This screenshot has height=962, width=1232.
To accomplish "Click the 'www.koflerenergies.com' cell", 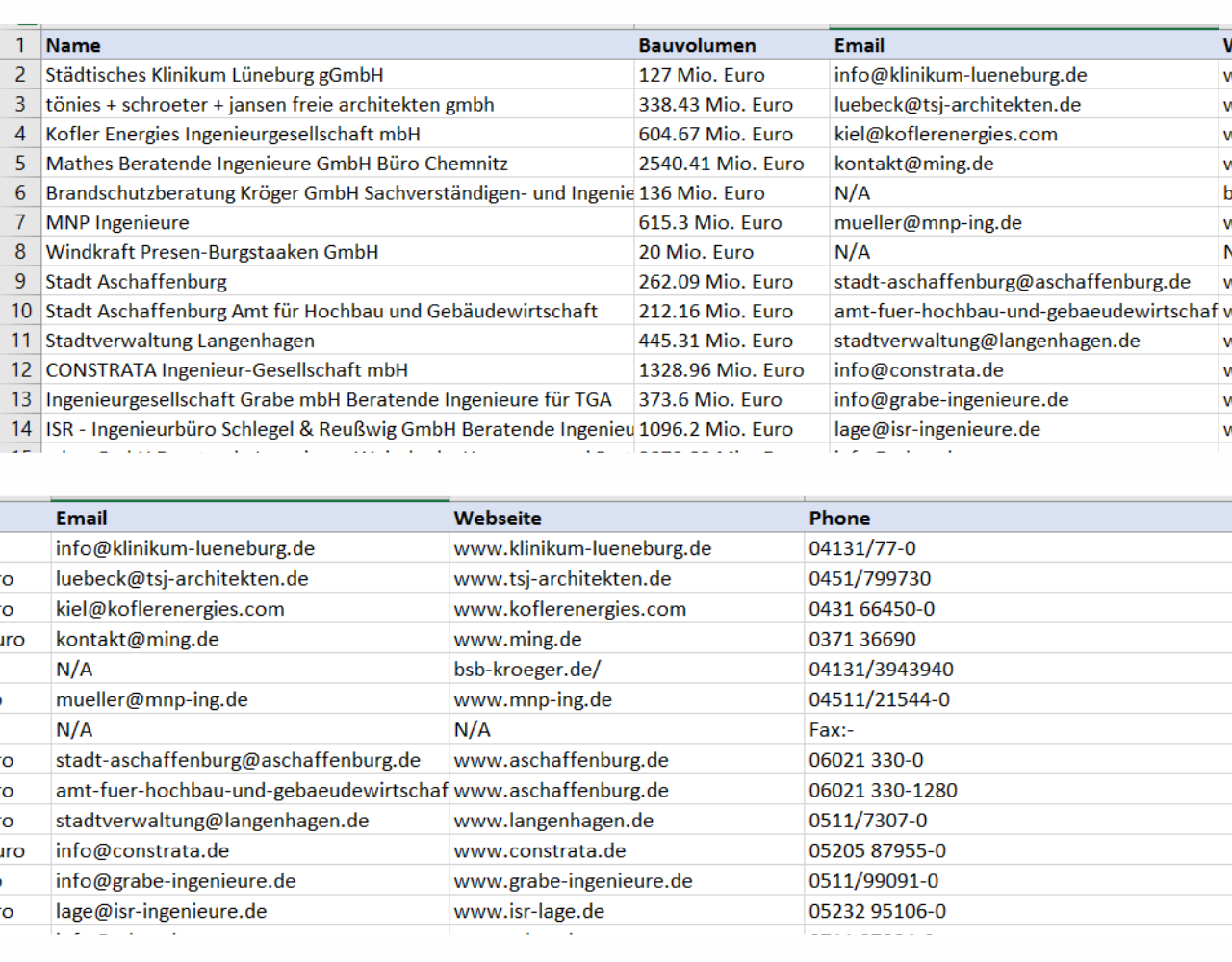I will pos(627,609).
